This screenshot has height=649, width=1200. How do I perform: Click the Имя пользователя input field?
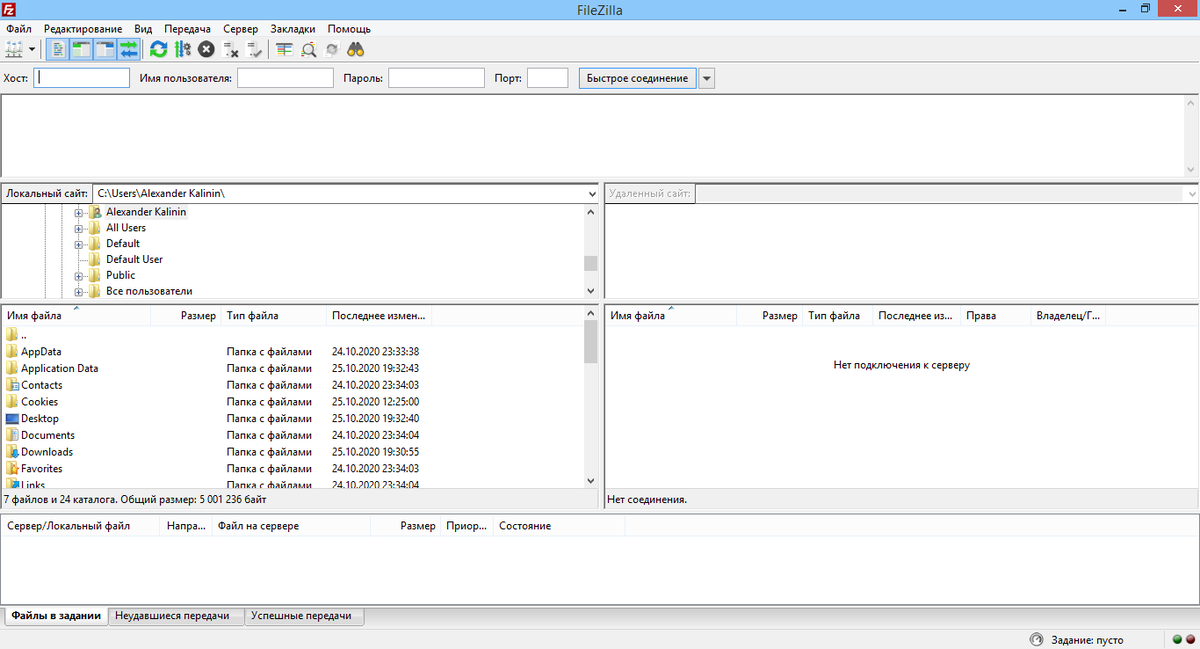[x=285, y=78]
